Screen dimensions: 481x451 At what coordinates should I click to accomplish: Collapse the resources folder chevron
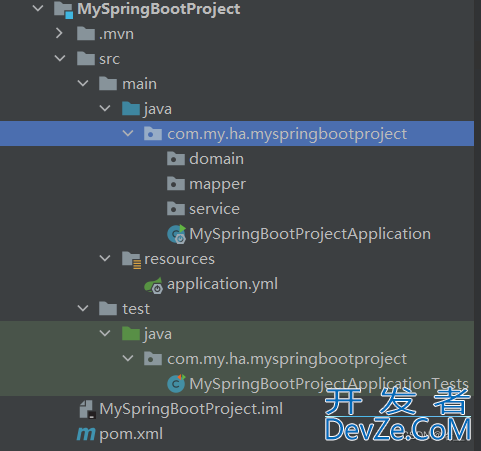pyautogui.click(x=105, y=258)
